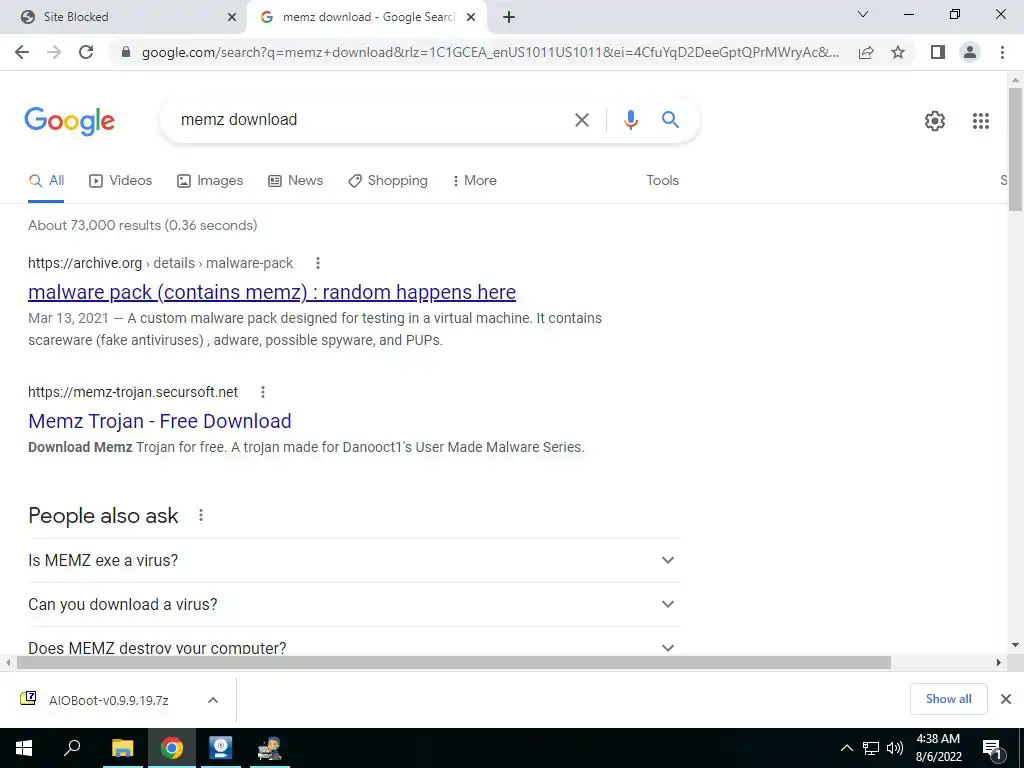The image size is (1024, 768).
Task: Open the More search filters menu
Action: tap(474, 180)
